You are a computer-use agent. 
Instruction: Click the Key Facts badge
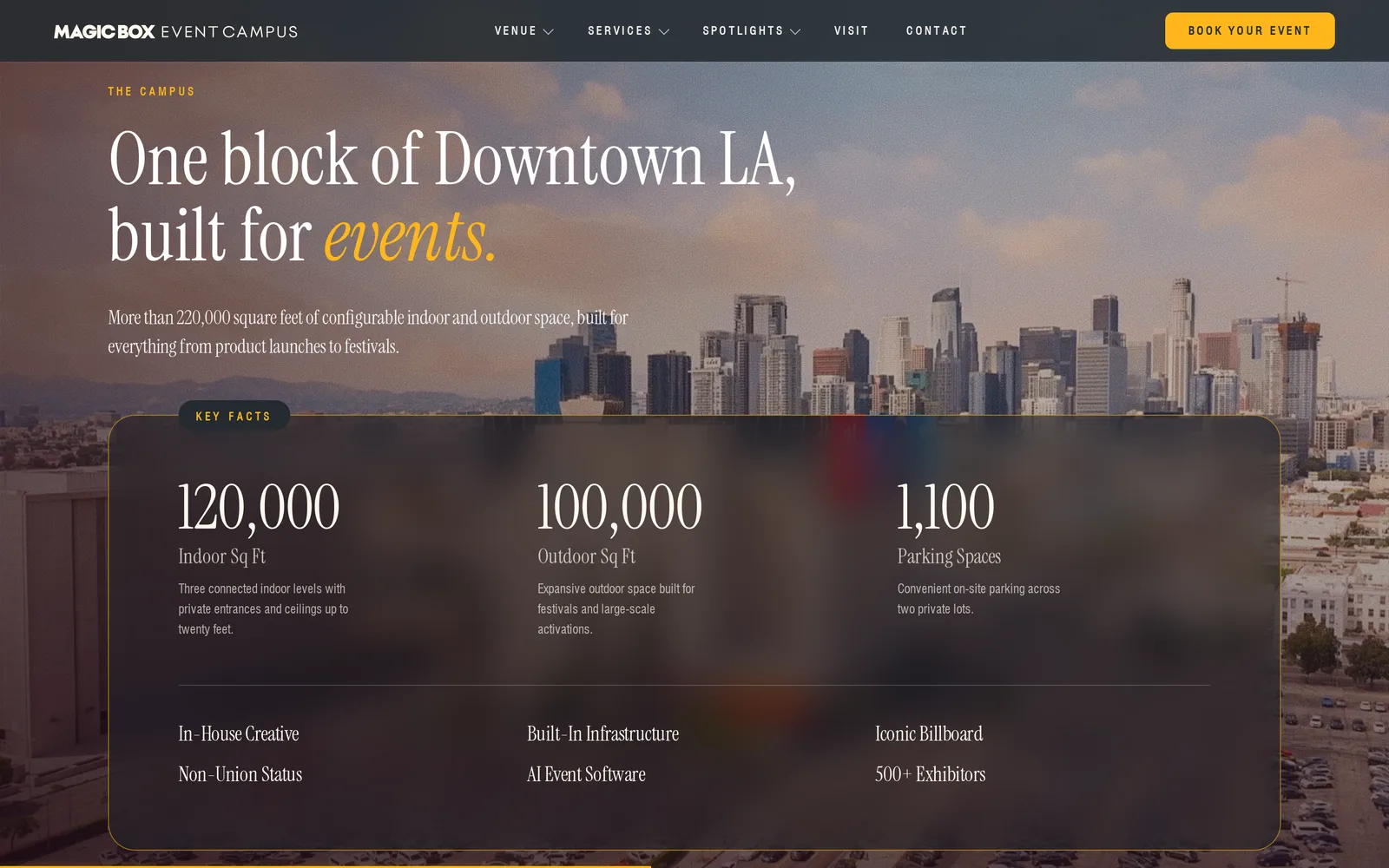[x=234, y=416]
